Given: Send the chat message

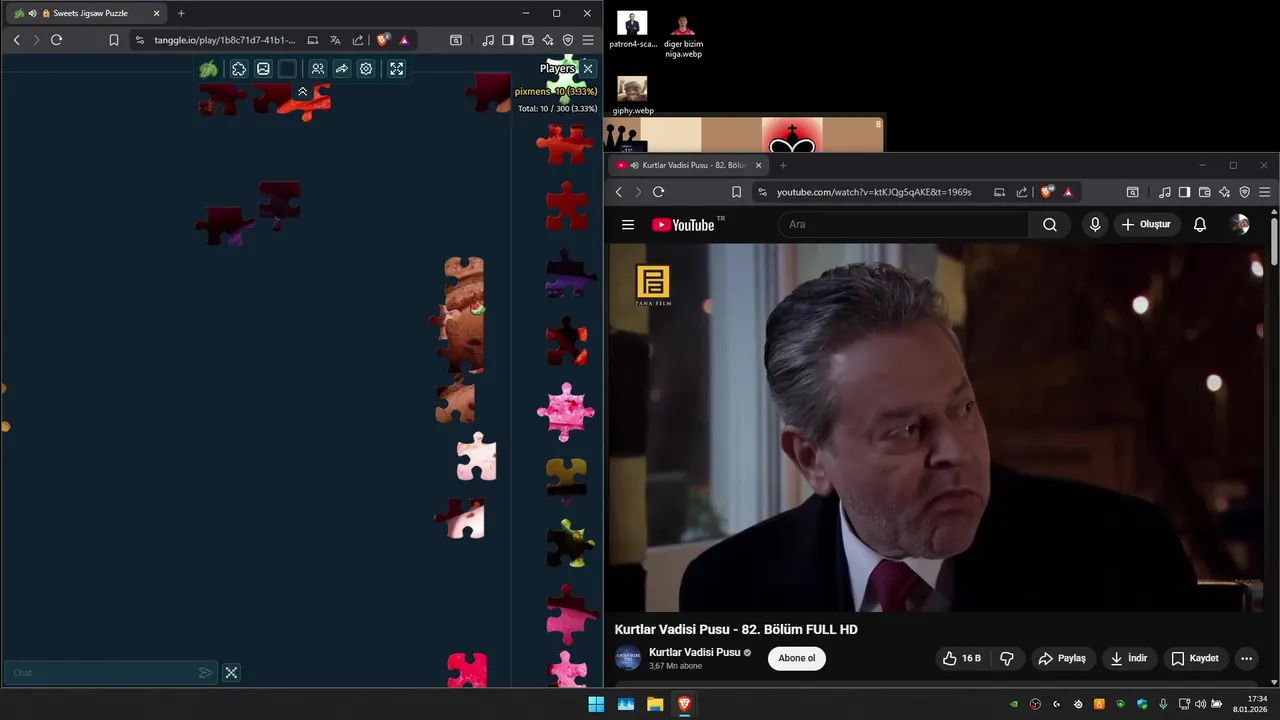Looking at the screenshot, I should pyautogui.click(x=205, y=673).
